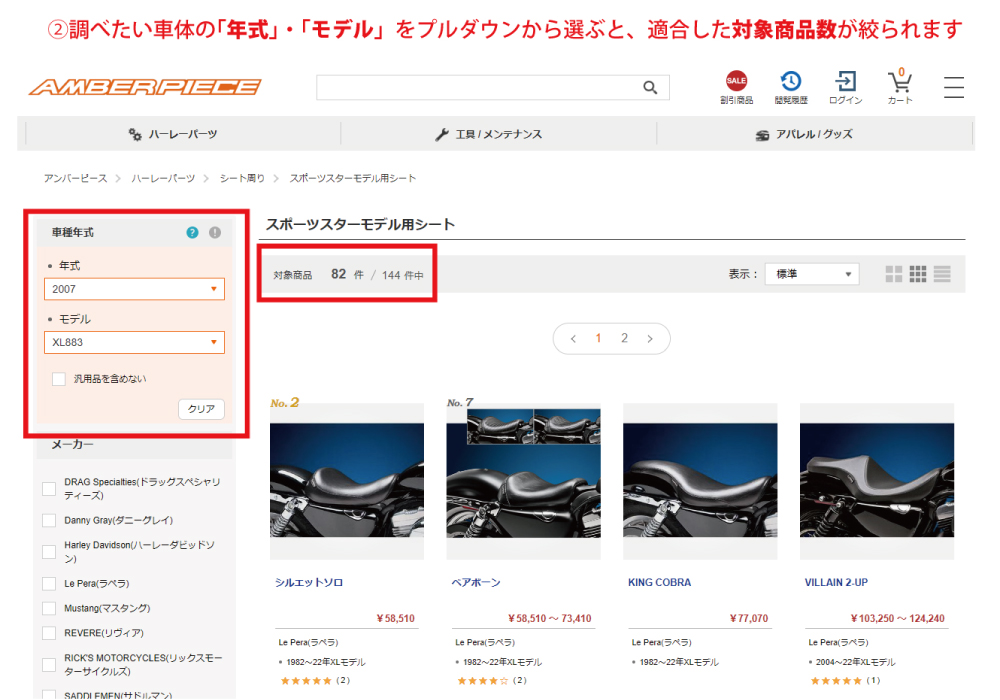The height and width of the screenshot is (700, 1000).
Task: Click スポーツスターモデル用シート breadcrumb text
Action: pos(353,179)
